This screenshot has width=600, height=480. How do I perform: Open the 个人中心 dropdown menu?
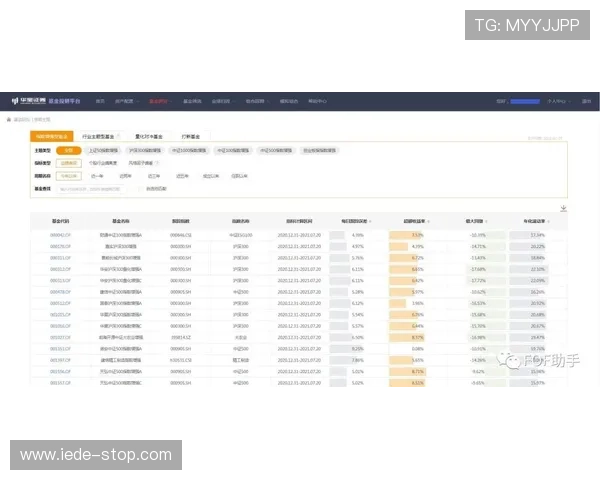tap(559, 101)
